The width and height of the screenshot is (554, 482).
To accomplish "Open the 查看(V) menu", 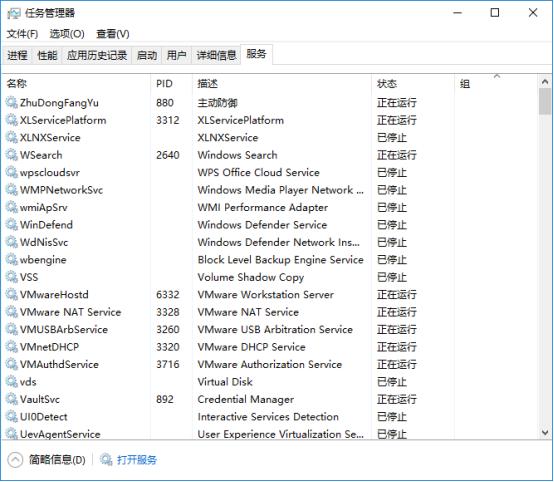I will click(113, 34).
